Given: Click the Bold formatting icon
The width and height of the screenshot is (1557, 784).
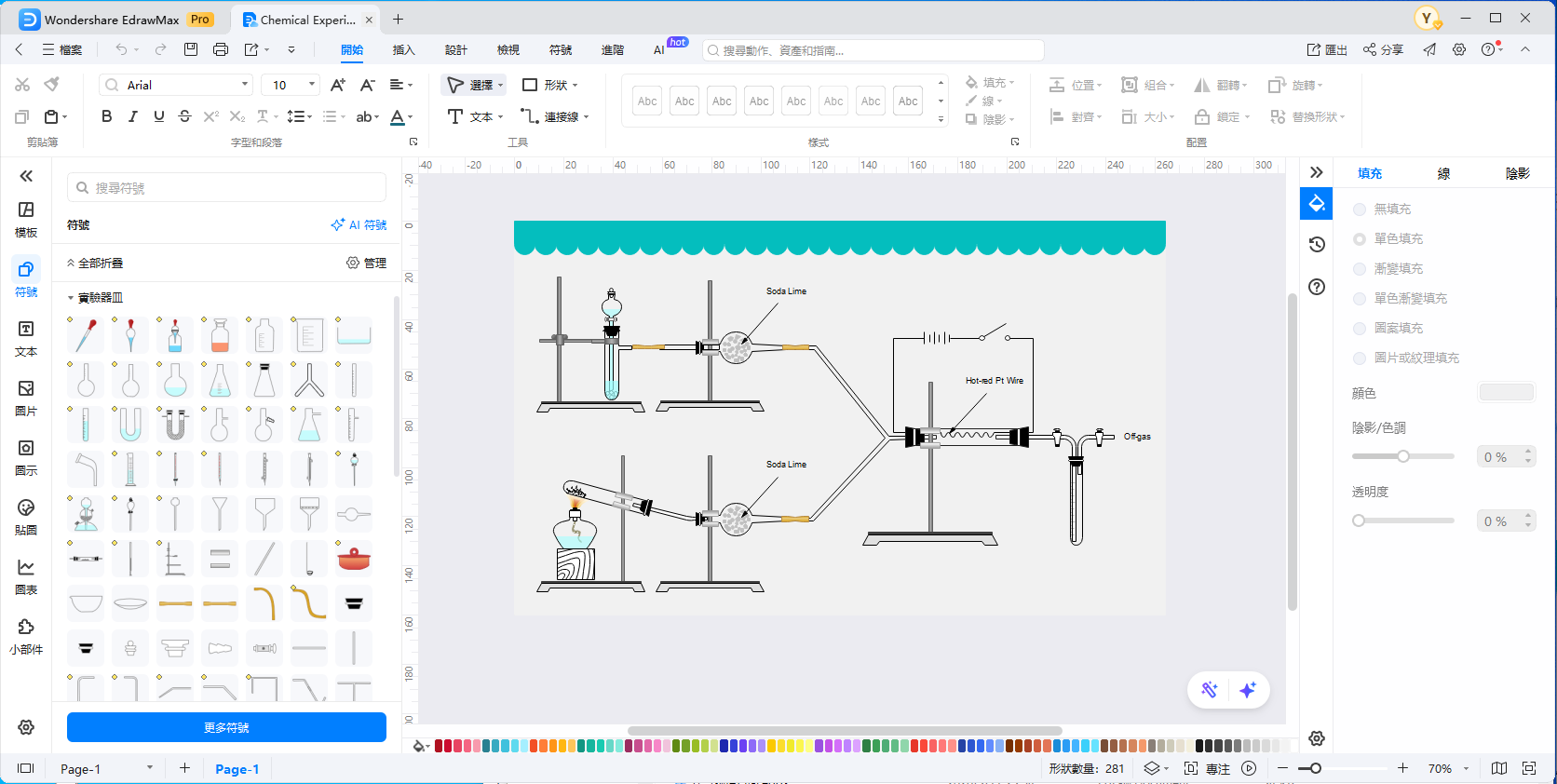Looking at the screenshot, I should pos(107,116).
